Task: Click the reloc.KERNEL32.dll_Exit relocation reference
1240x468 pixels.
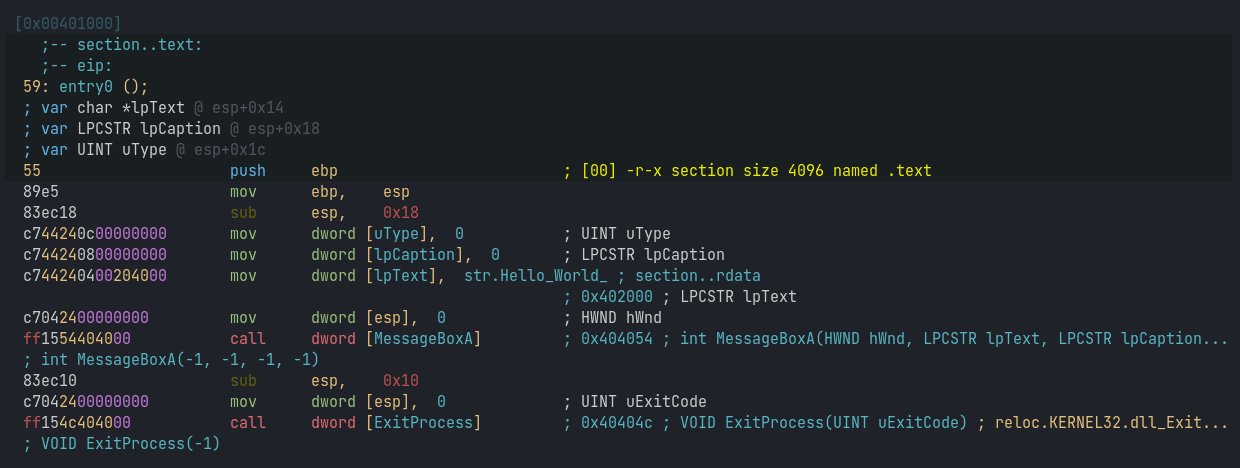Action: tap(1111, 422)
